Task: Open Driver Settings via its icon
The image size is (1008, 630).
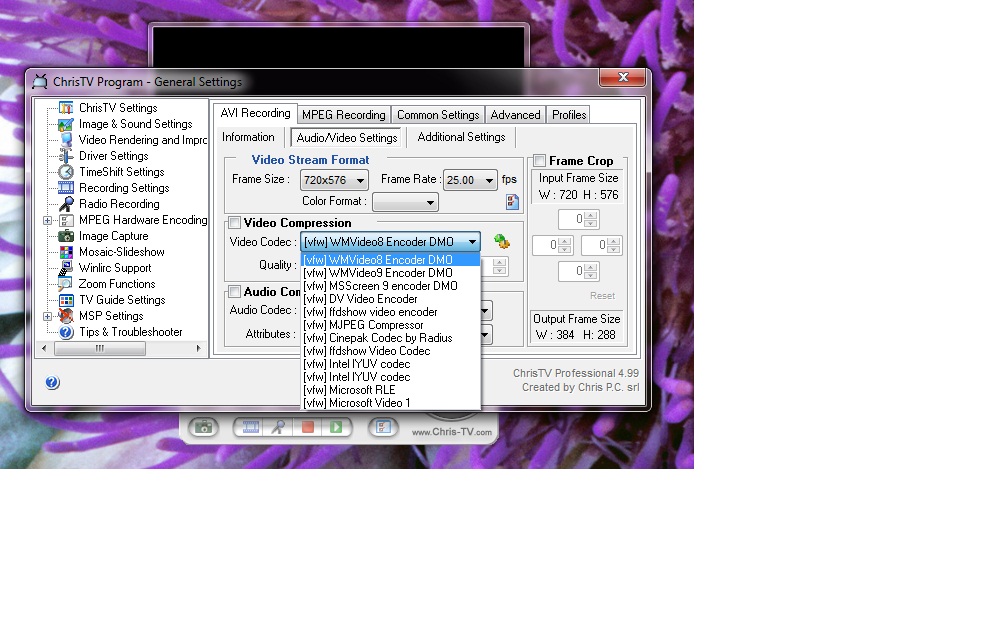Action: pyautogui.click(x=66, y=156)
